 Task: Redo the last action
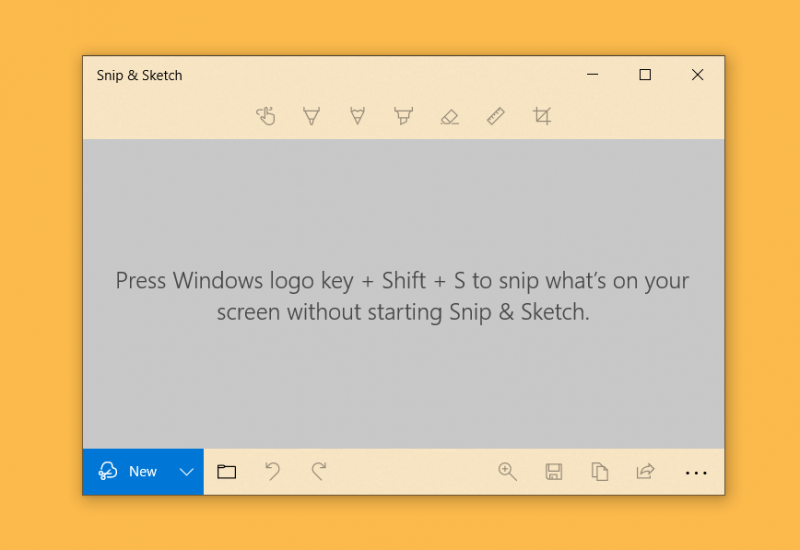click(x=319, y=471)
